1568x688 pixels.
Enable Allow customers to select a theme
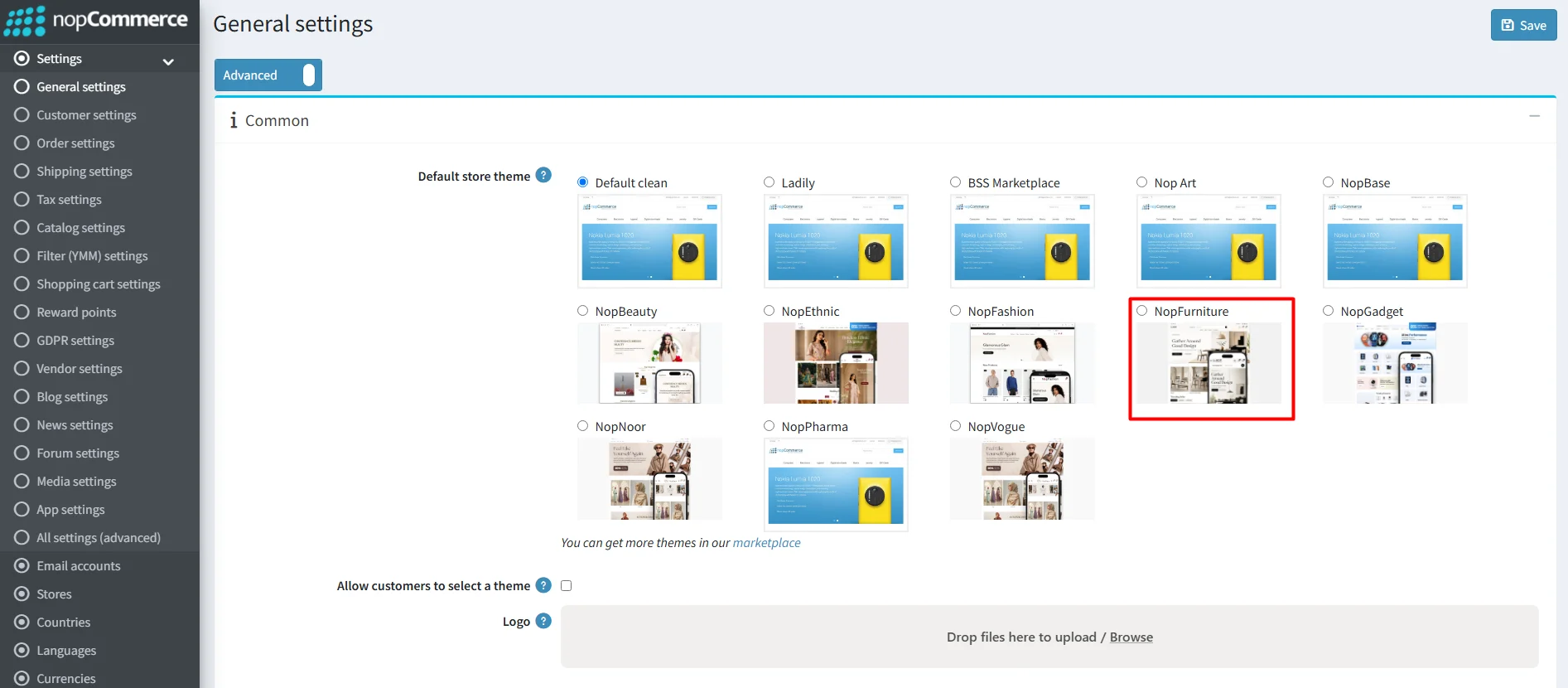click(x=567, y=585)
